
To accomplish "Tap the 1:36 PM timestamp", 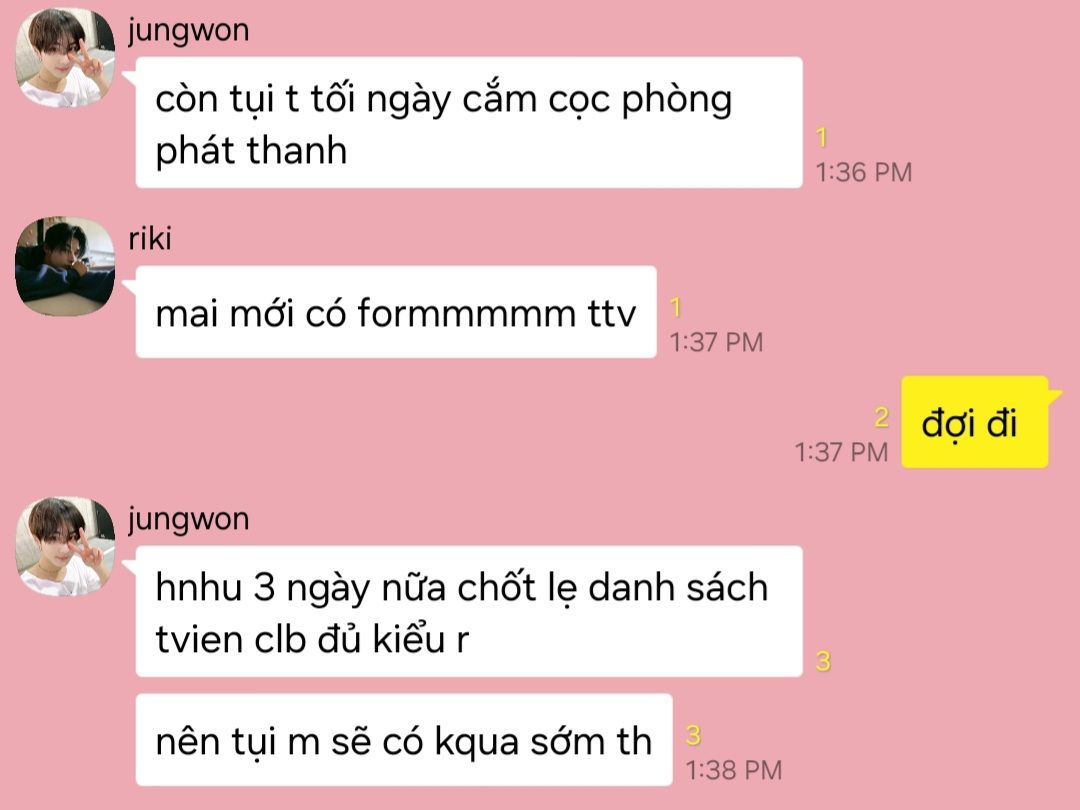I will pyautogui.click(x=864, y=172).
